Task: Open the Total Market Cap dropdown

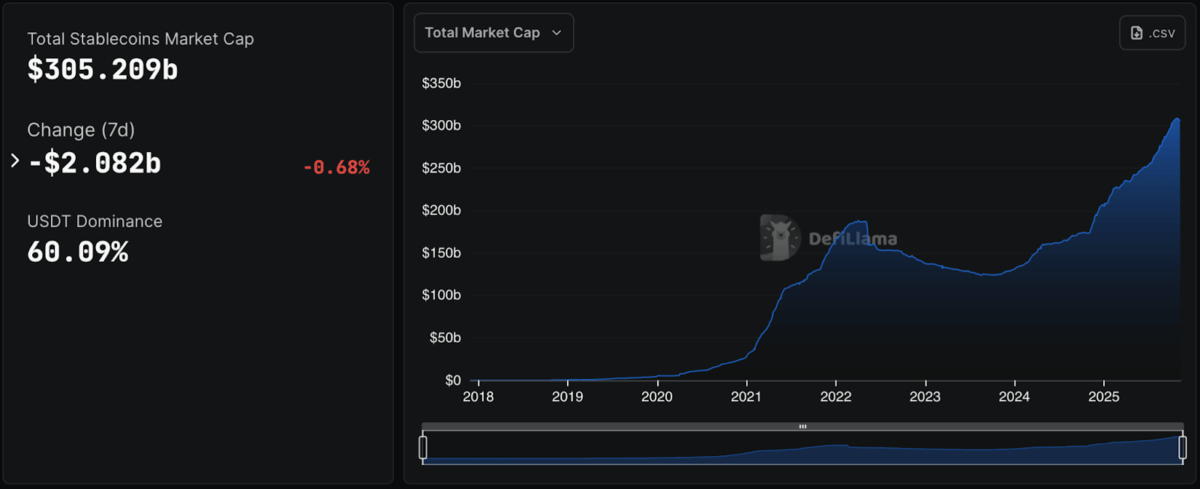Action: pyautogui.click(x=493, y=33)
